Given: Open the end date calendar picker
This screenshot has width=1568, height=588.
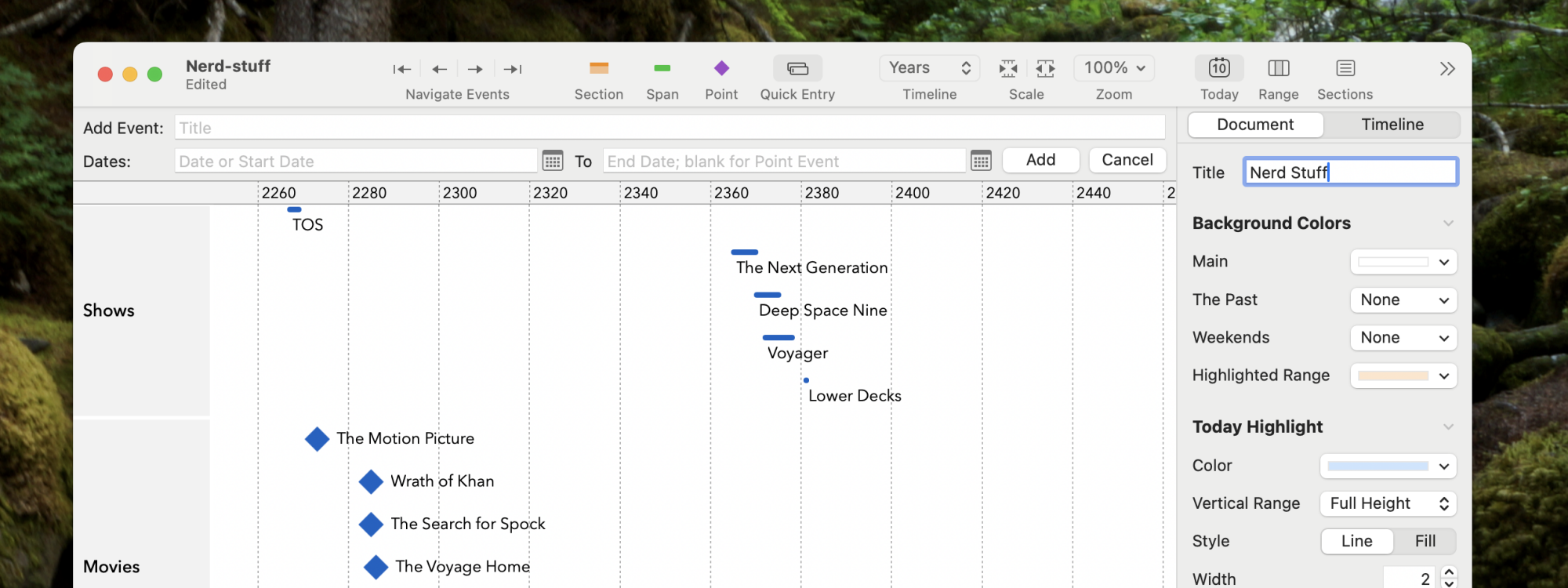Looking at the screenshot, I should pyautogui.click(x=981, y=161).
